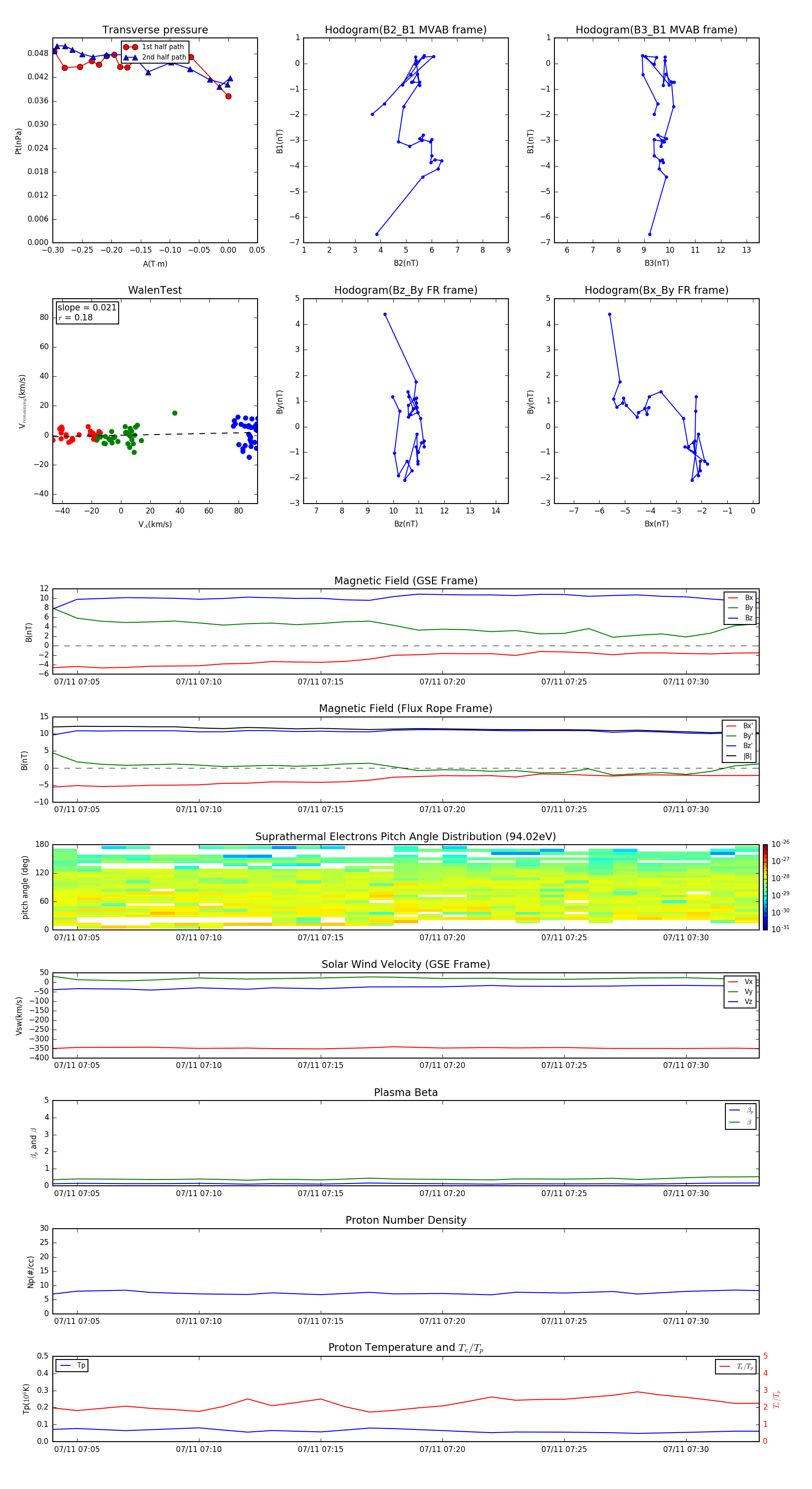Click the "Hodogram(Bx_By FR frame)" title
This screenshot has height=1489, width=812.
656,290
